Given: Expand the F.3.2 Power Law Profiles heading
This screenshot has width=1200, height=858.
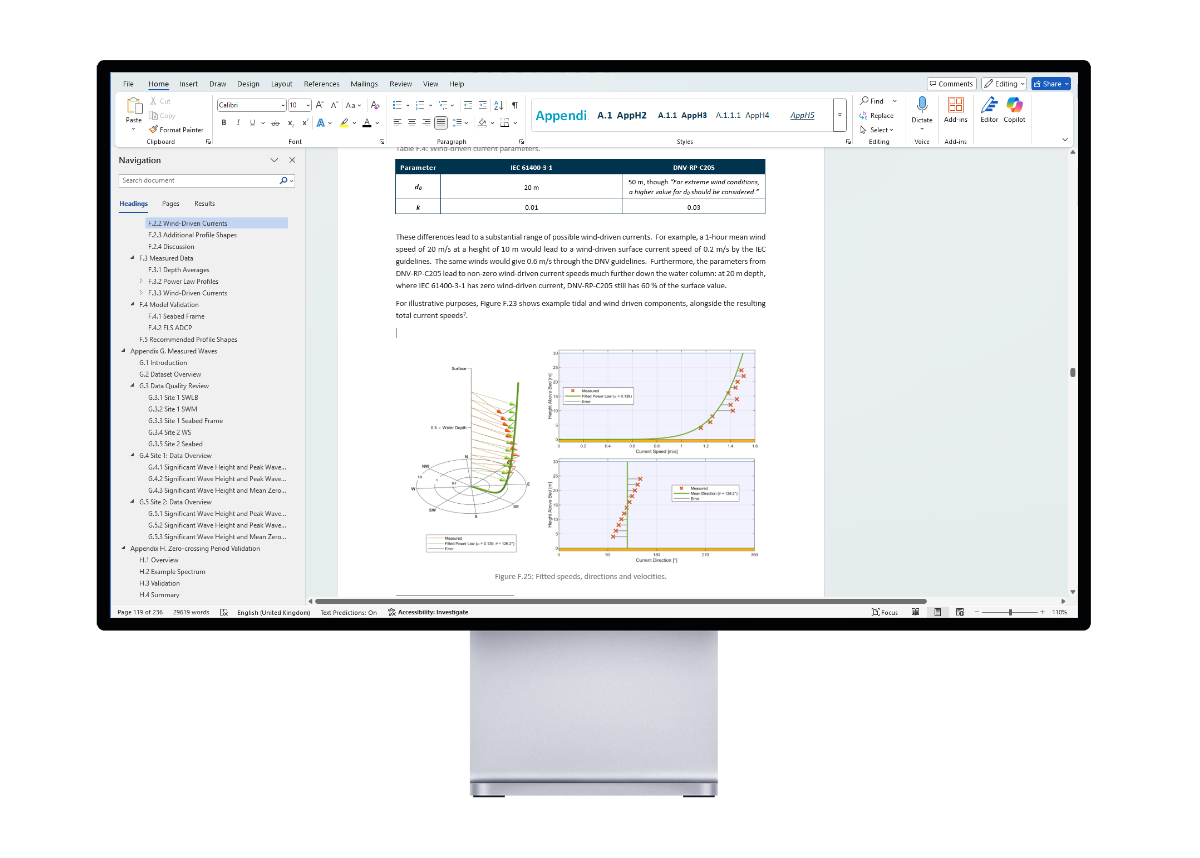Looking at the screenshot, I should [140, 282].
